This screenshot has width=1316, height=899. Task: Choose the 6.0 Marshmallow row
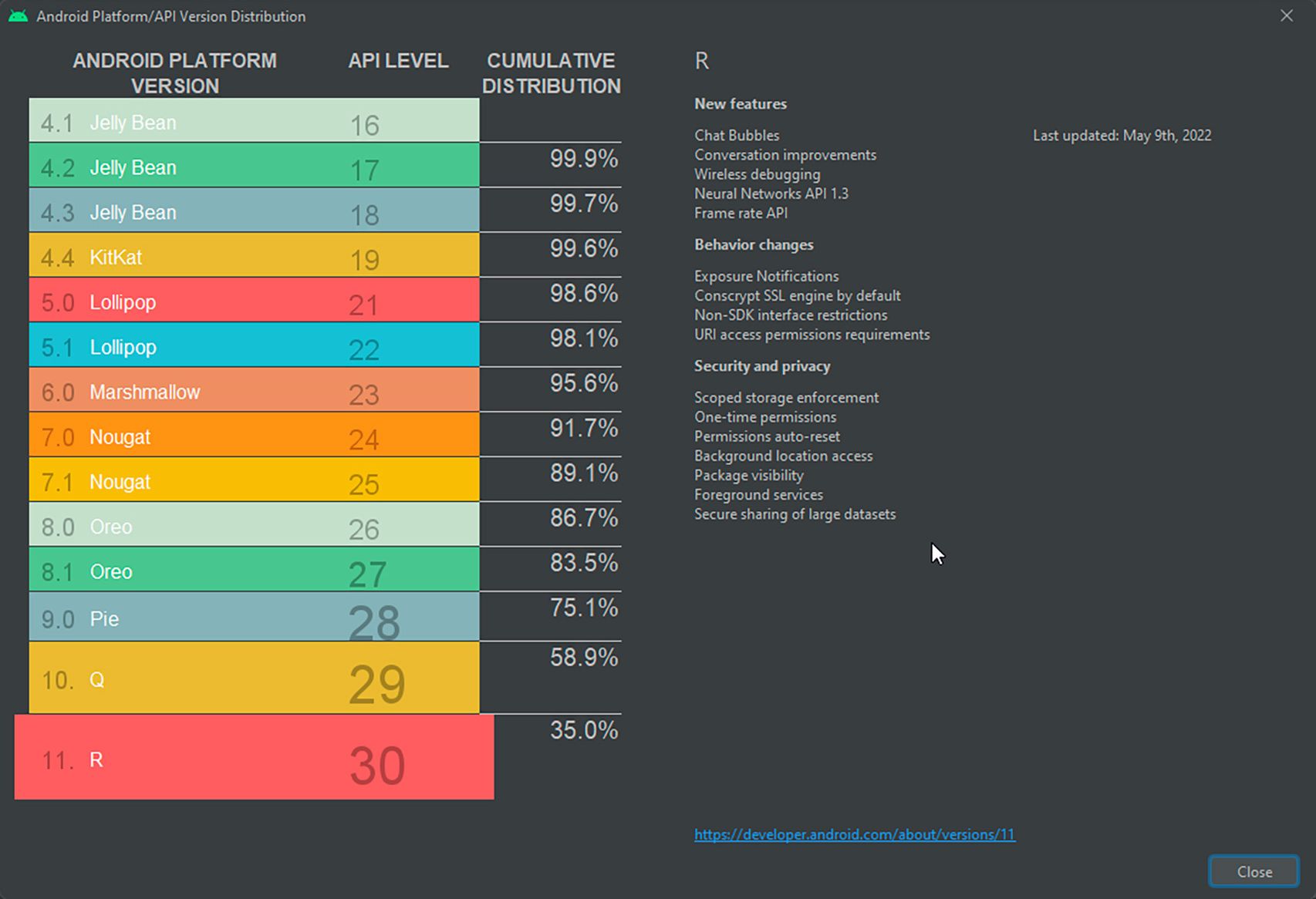point(254,390)
